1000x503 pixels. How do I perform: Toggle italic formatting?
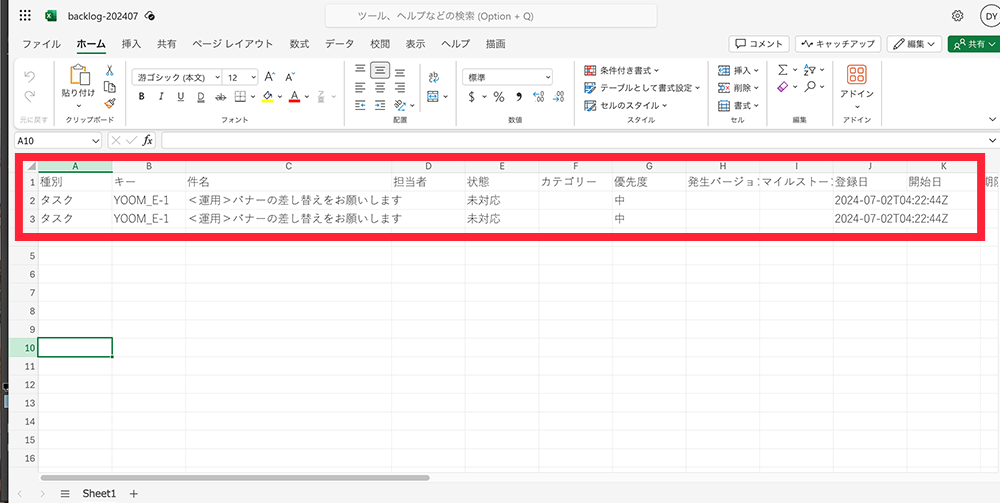tap(161, 97)
